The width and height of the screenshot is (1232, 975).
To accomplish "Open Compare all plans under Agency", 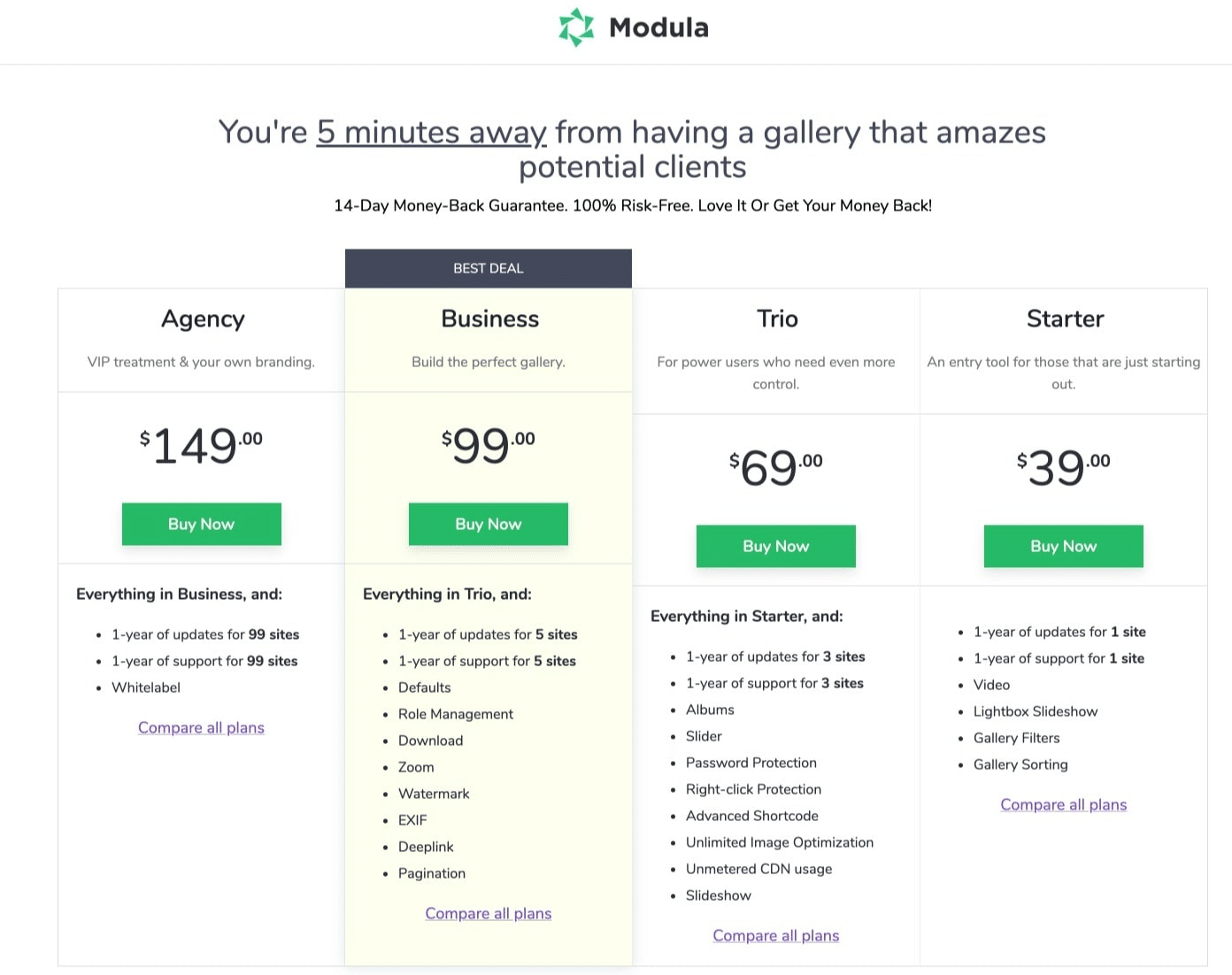I will pyautogui.click(x=201, y=727).
